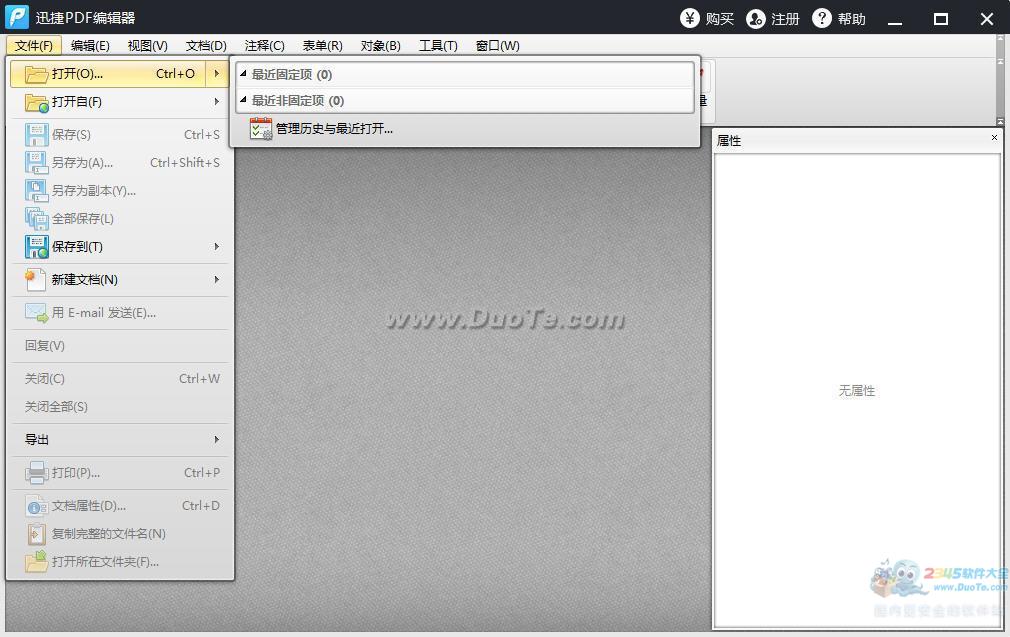Click the 注册 text link

coord(785,19)
